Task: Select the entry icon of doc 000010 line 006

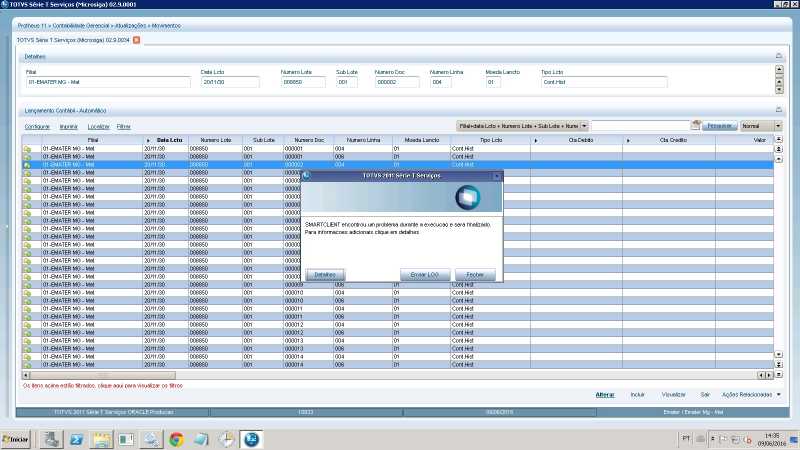Action: pos(27,301)
